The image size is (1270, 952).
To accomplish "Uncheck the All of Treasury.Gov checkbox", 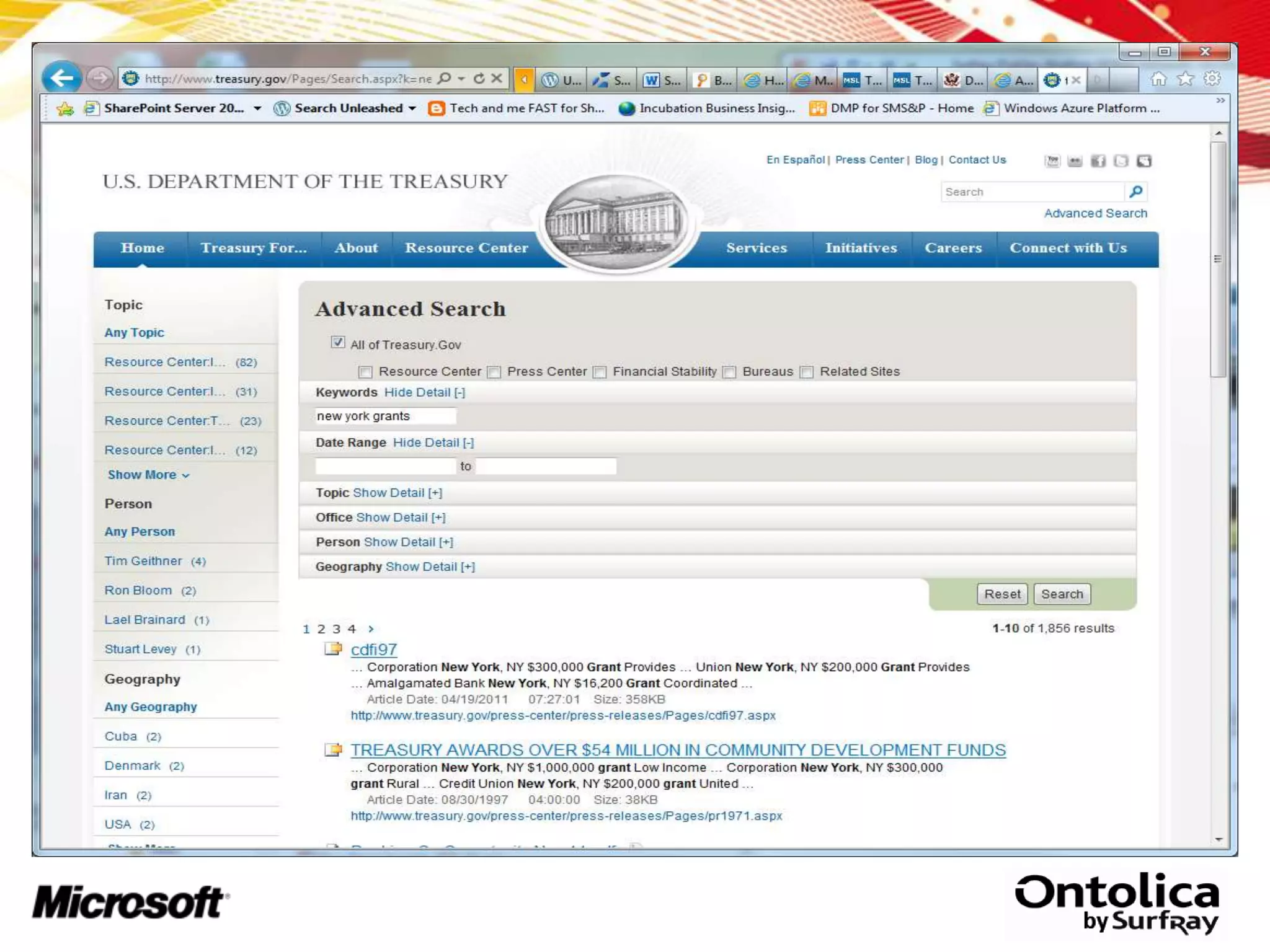I will coord(337,343).
